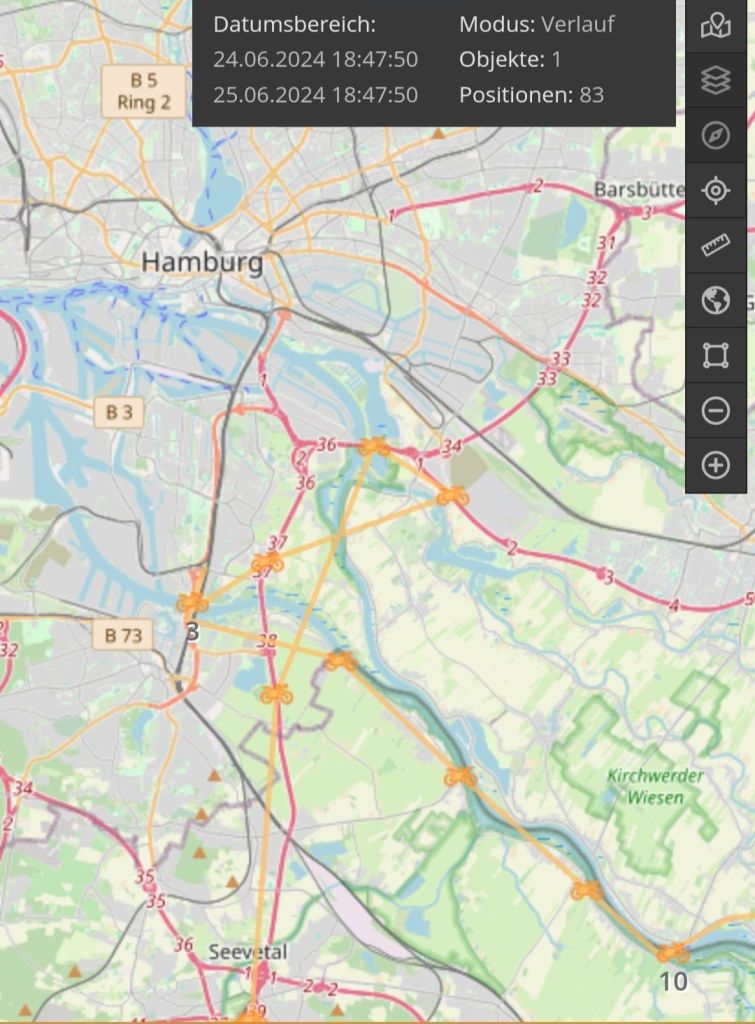Select bike marker numbered 10
This screenshot has width=755, height=1024.
pyautogui.click(x=672, y=953)
